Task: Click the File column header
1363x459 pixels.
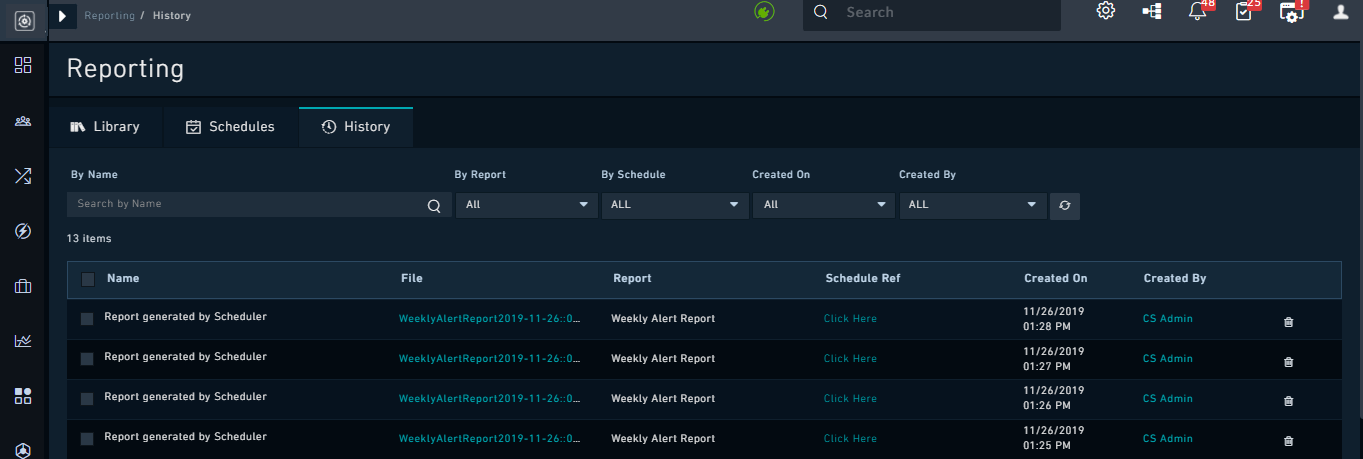Action: point(412,279)
